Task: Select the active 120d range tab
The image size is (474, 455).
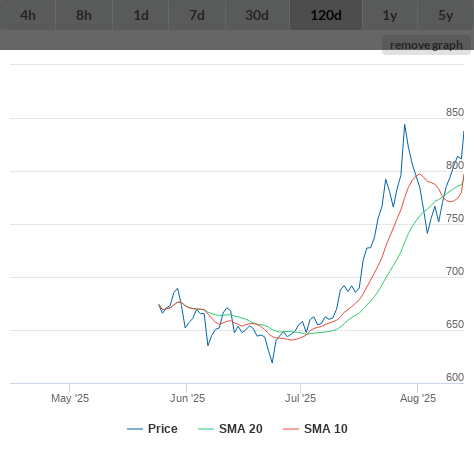Action: (326, 15)
